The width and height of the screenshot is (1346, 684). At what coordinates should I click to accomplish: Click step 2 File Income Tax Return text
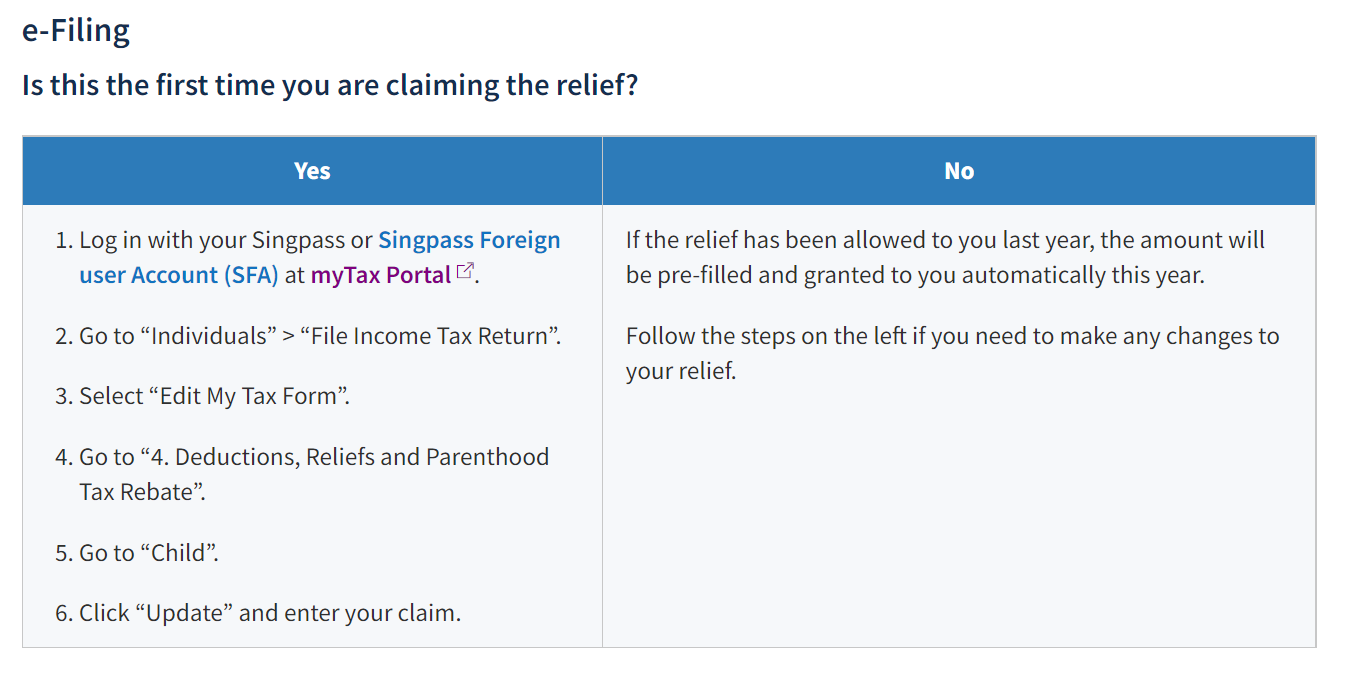point(308,336)
